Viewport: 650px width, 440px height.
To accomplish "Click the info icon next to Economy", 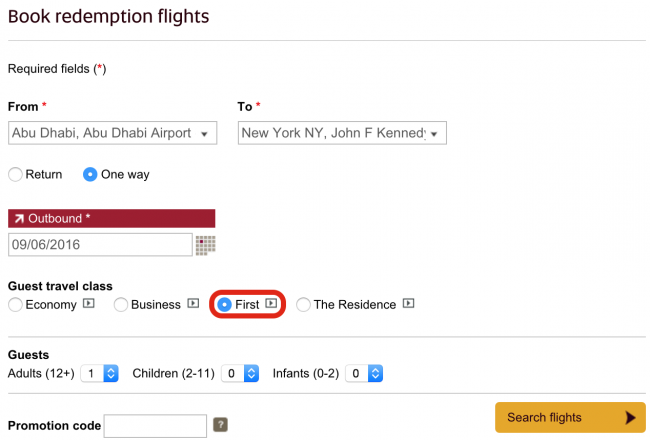I will (89, 304).
